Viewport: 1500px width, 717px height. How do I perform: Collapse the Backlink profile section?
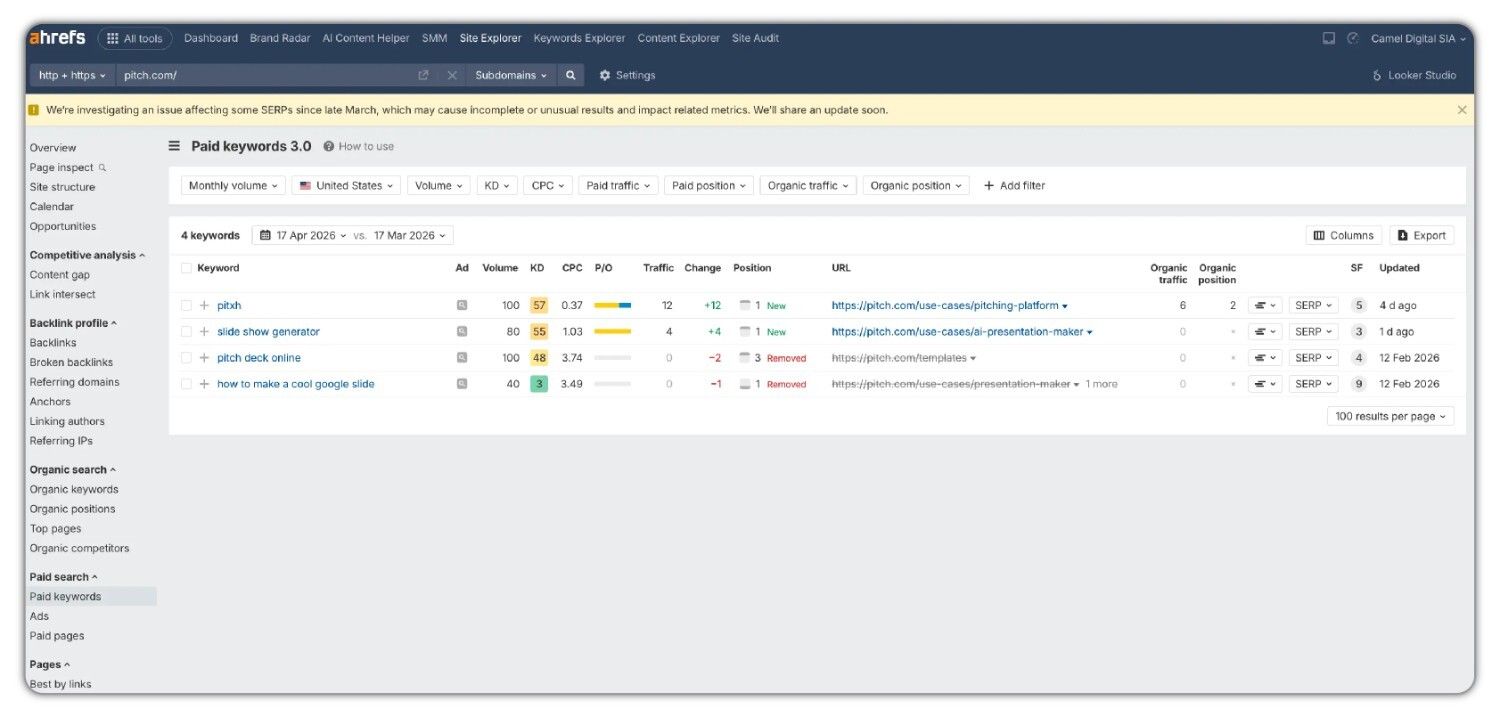point(73,323)
